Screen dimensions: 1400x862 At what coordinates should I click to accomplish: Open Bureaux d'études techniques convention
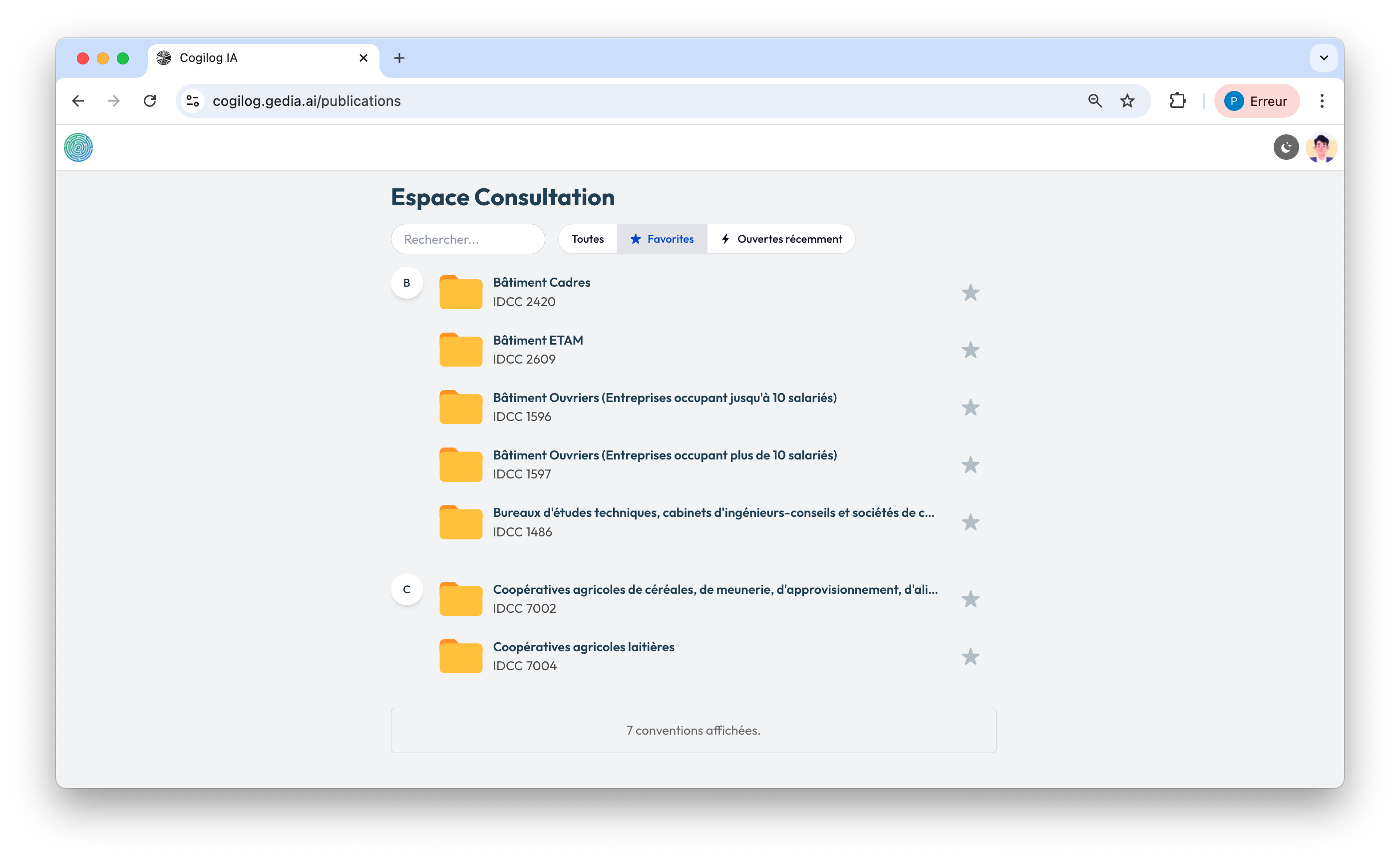pos(713,512)
